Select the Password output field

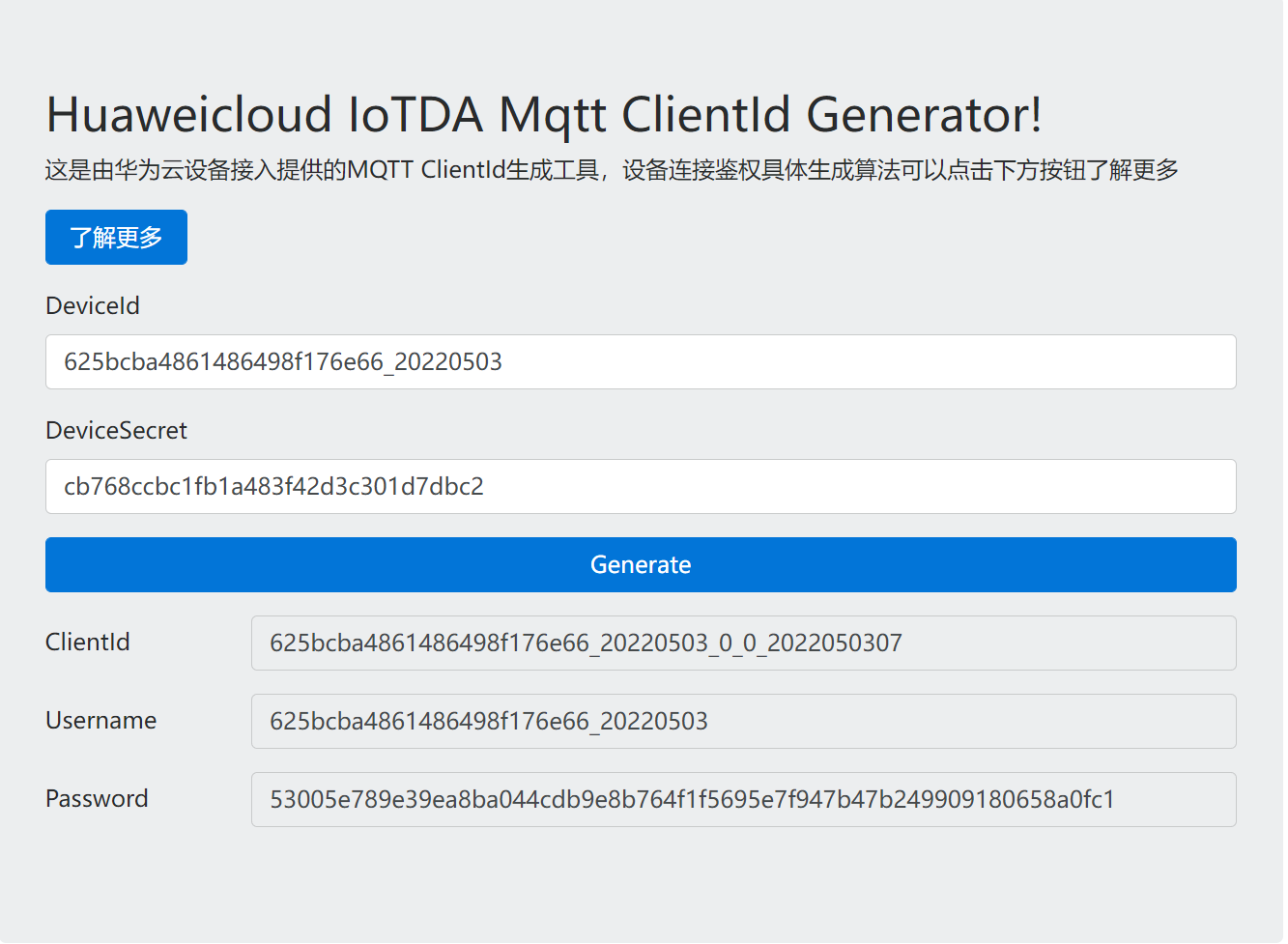(x=744, y=800)
